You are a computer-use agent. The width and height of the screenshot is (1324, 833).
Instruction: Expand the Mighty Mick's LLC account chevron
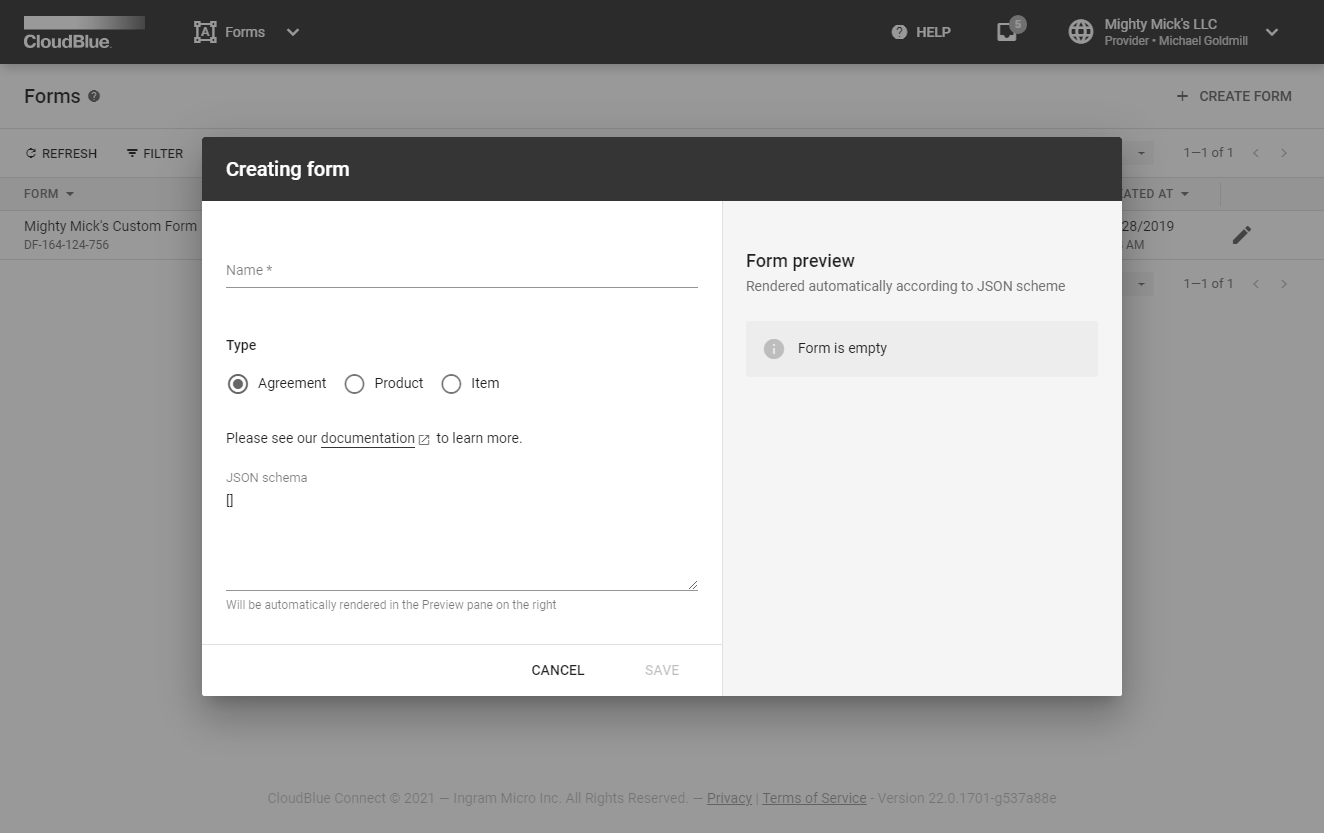(x=1272, y=32)
